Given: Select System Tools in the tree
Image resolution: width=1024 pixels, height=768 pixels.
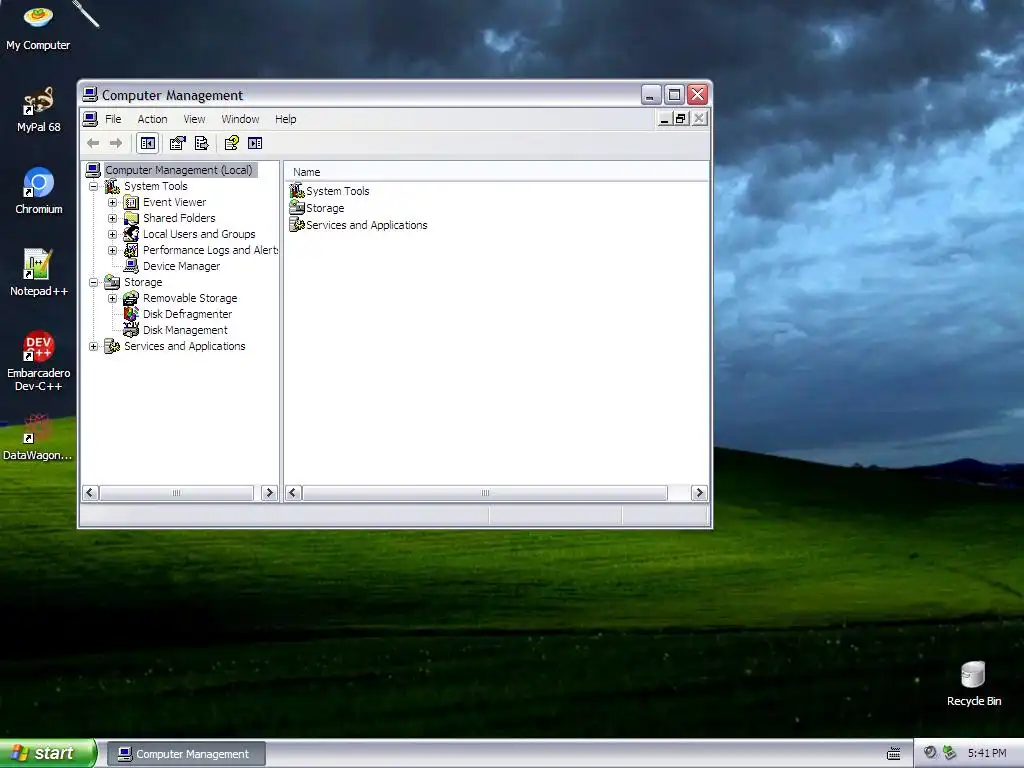Looking at the screenshot, I should [x=155, y=186].
